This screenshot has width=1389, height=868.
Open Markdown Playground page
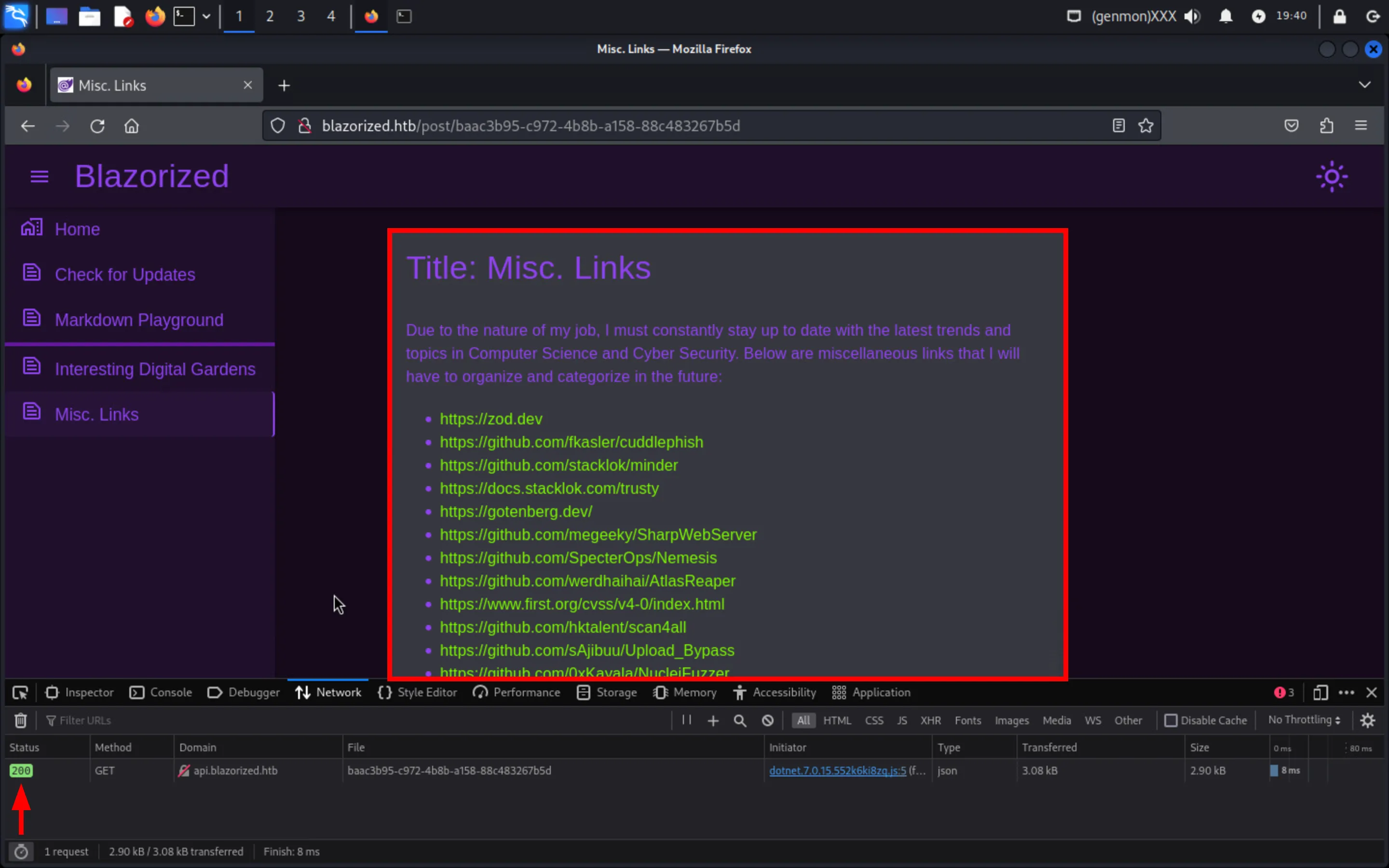click(x=139, y=320)
